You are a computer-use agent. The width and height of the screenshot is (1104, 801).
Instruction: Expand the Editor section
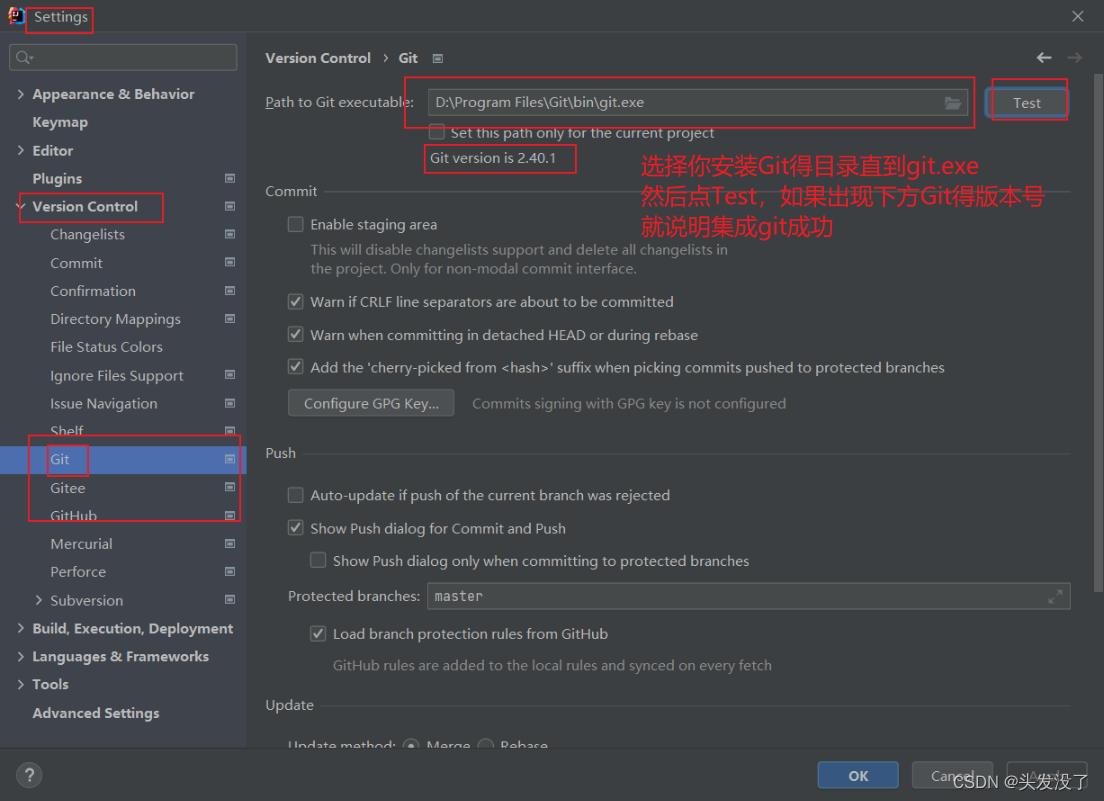coord(20,151)
